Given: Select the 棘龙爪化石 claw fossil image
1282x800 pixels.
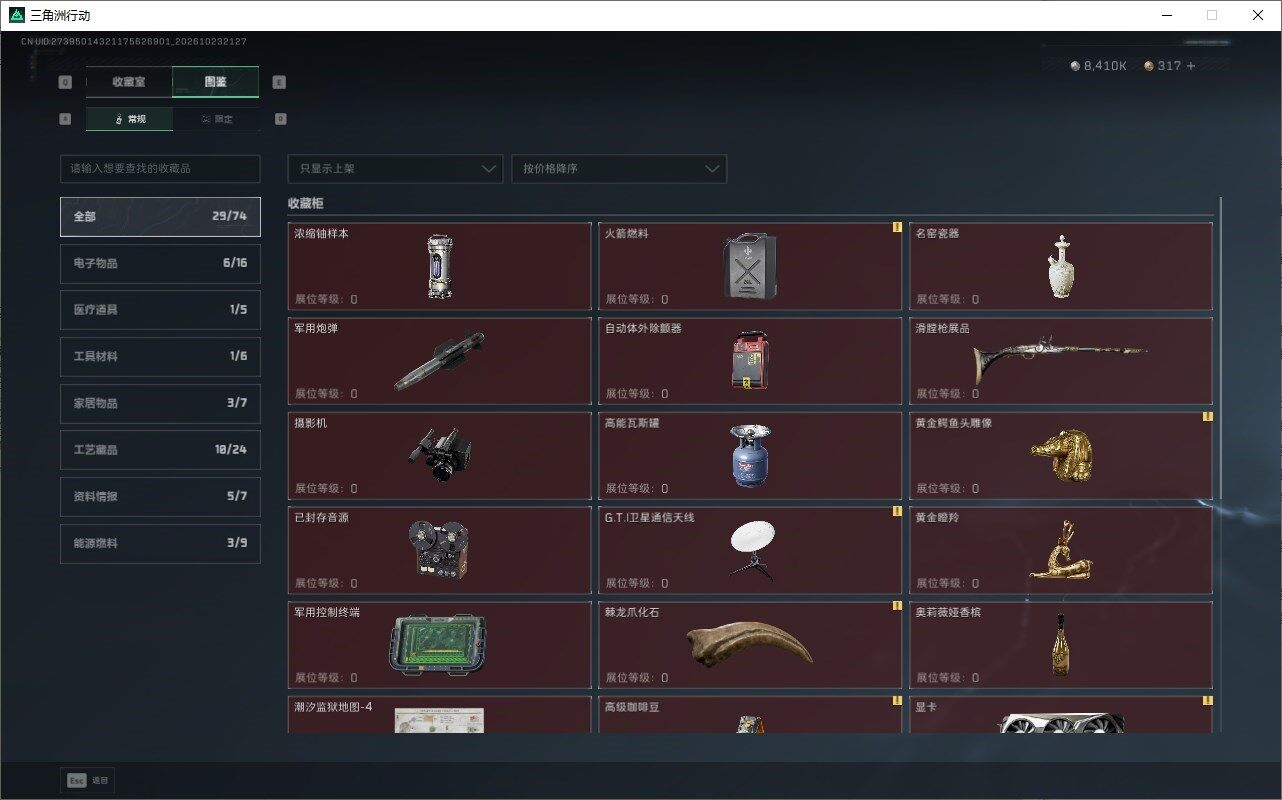Looking at the screenshot, I should pyautogui.click(x=749, y=645).
